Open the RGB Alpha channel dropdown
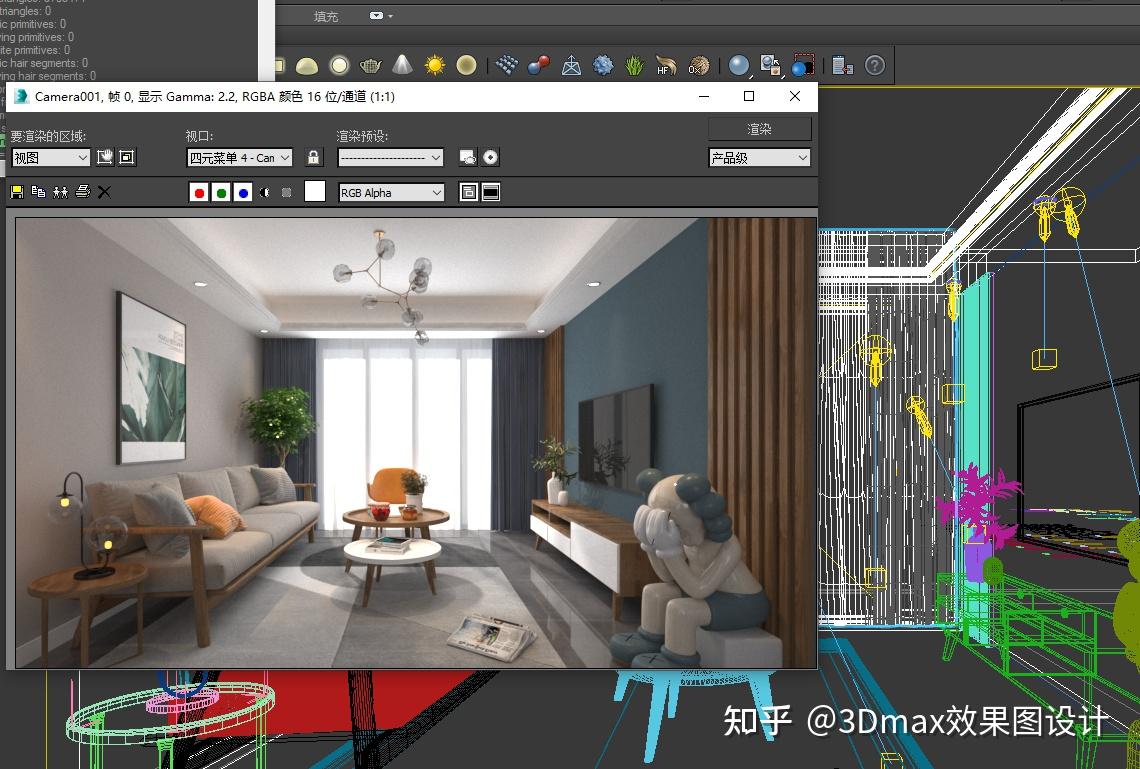Image resolution: width=1140 pixels, height=769 pixels. tap(390, 192)
